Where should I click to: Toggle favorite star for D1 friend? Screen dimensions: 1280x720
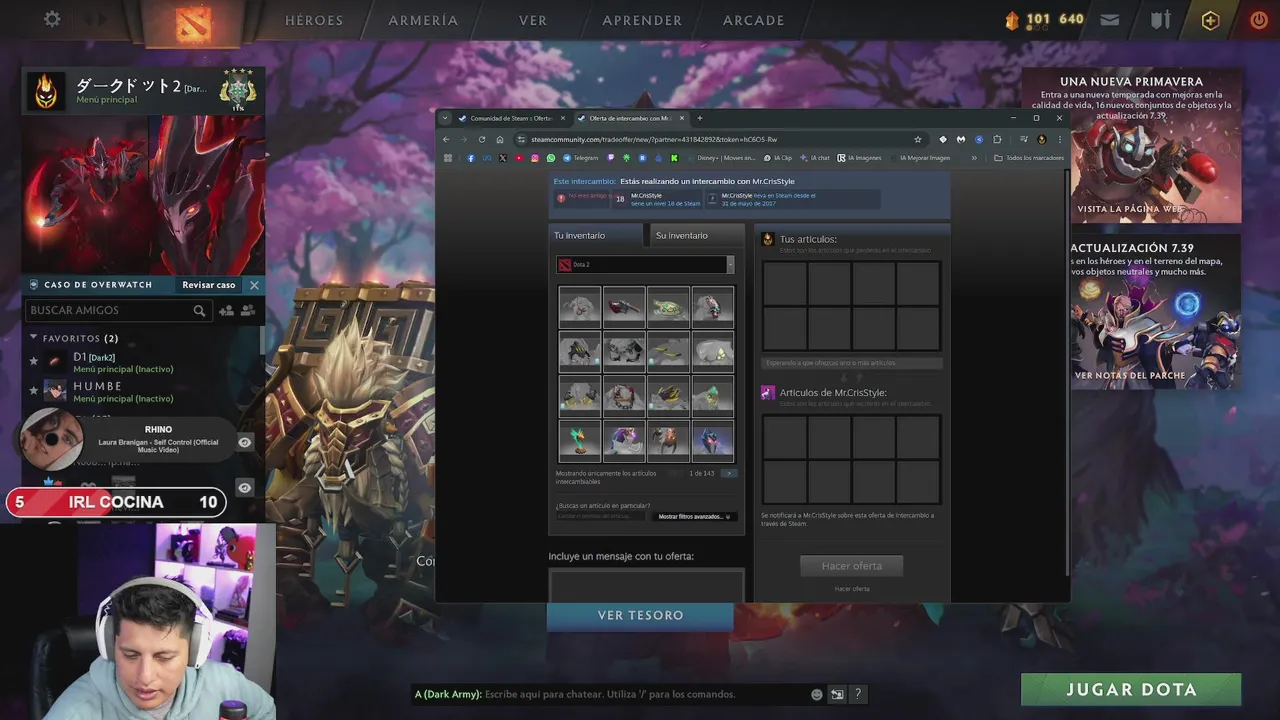[x=34, y=361]
